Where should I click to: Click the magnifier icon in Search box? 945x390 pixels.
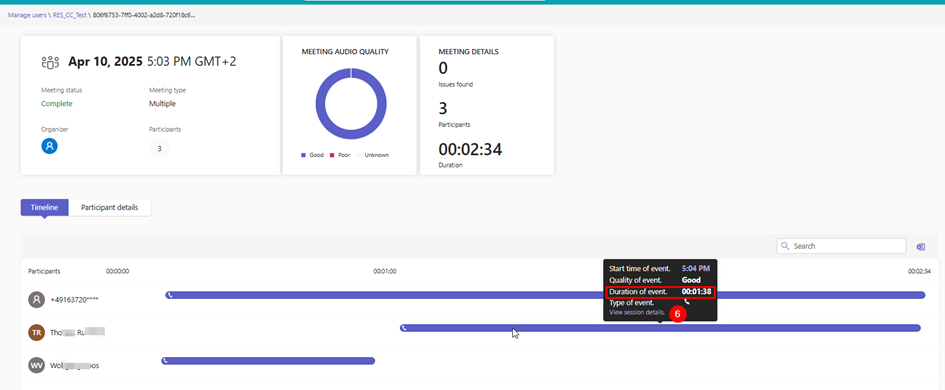(x=785, y=246)
